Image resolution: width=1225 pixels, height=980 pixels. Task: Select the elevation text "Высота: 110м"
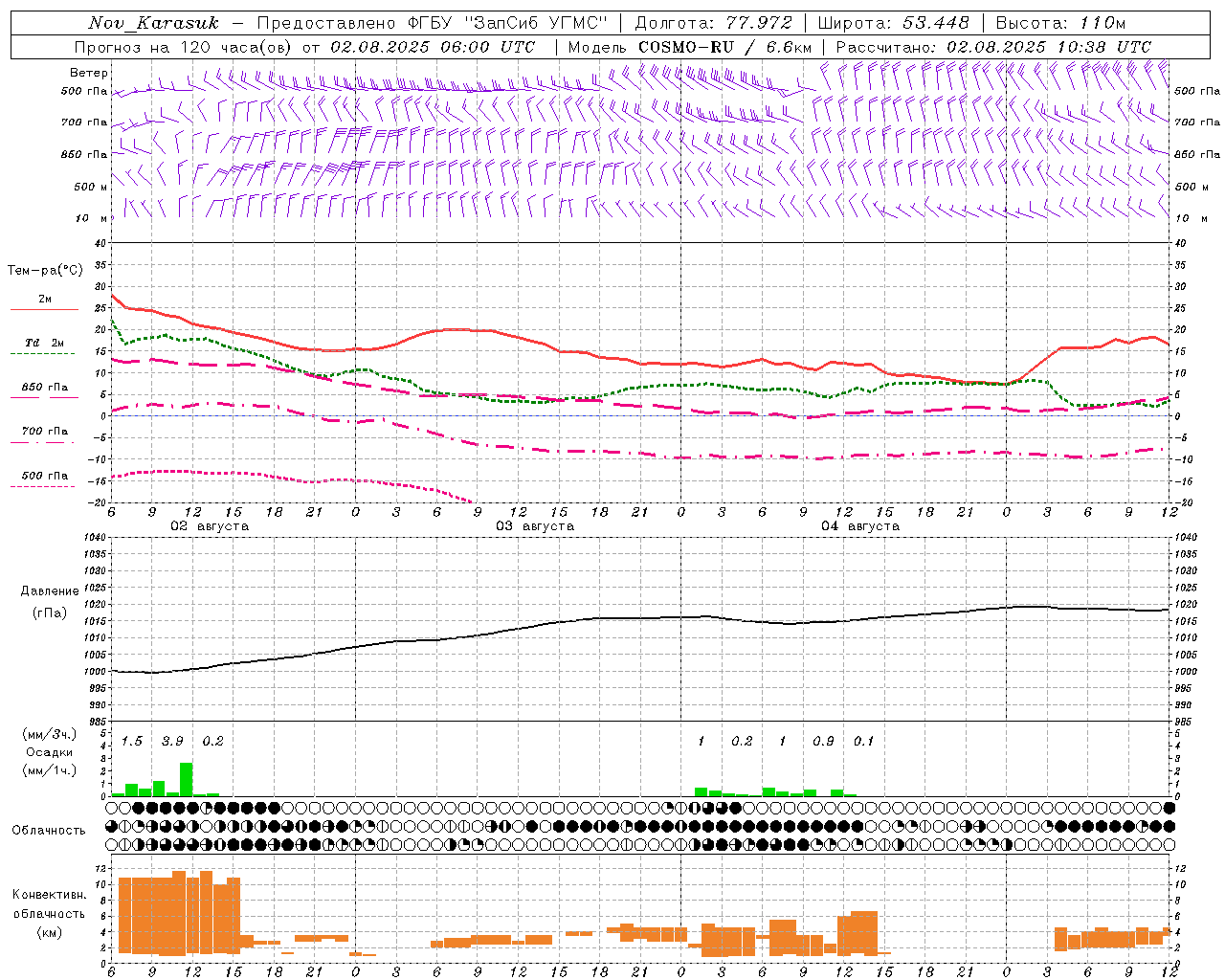click(1060, 23)
